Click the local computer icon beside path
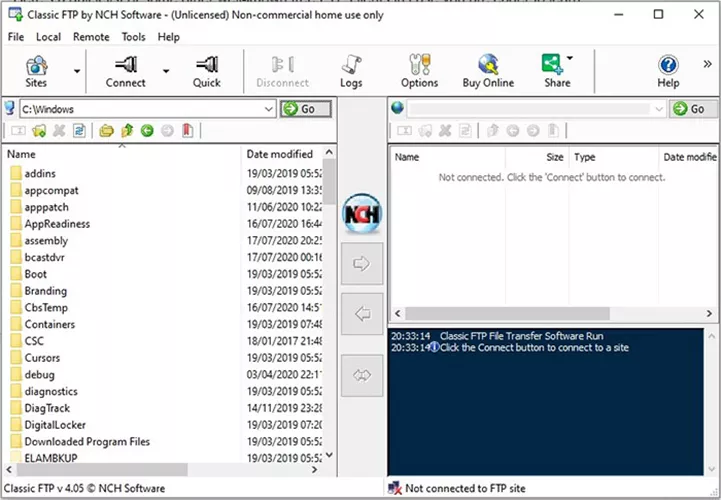 point(10,109)
